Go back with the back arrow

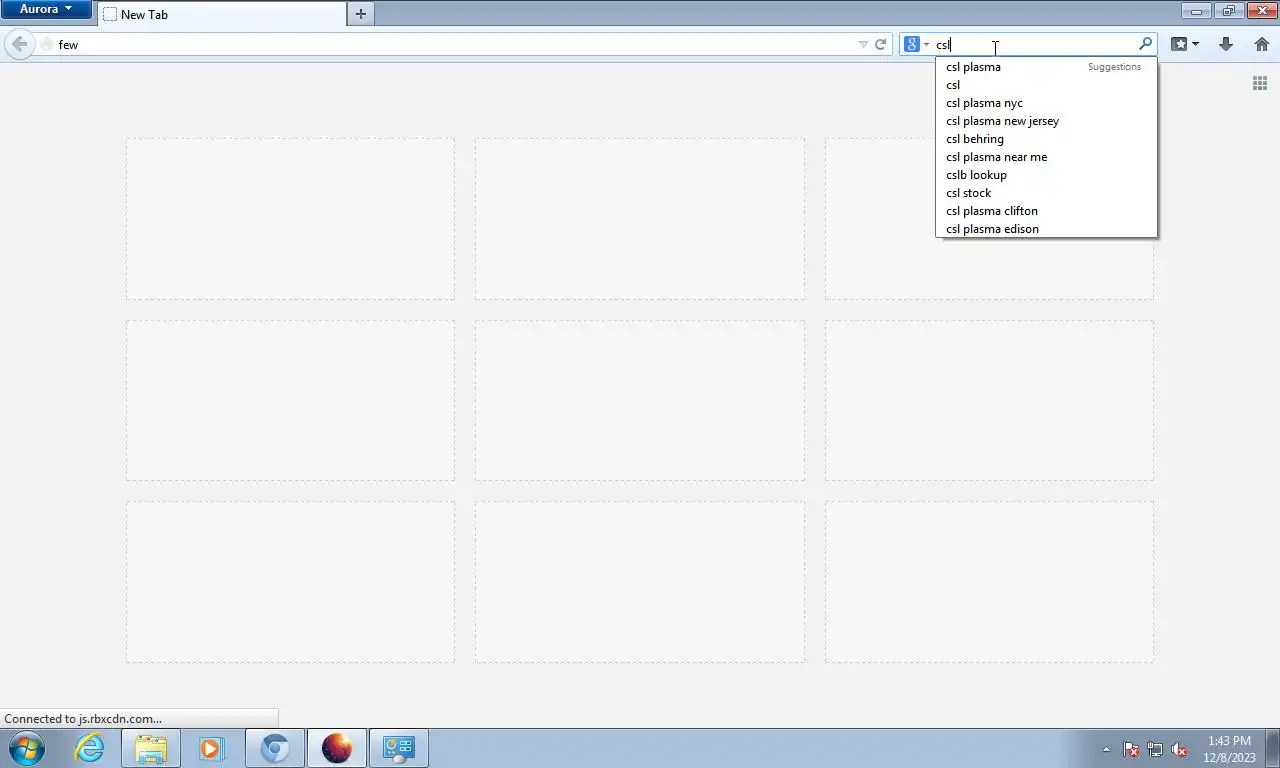point(19,44)
